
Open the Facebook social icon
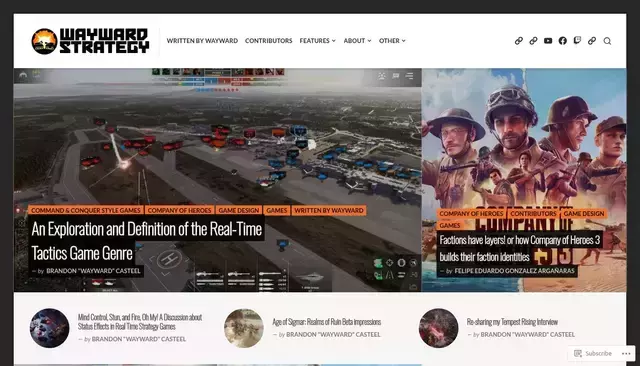click(562, 41)
